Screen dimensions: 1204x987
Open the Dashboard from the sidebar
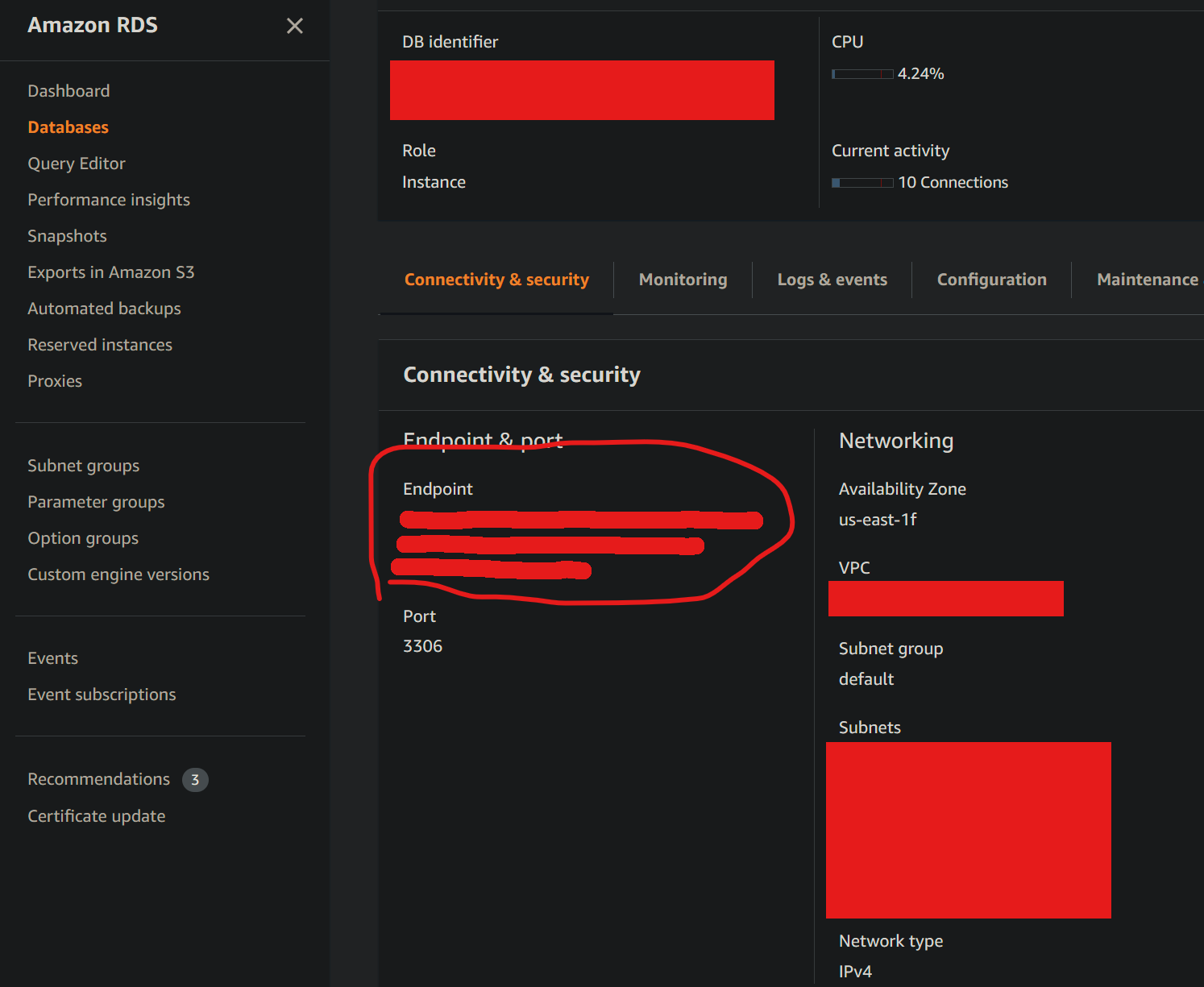(69, 90)
